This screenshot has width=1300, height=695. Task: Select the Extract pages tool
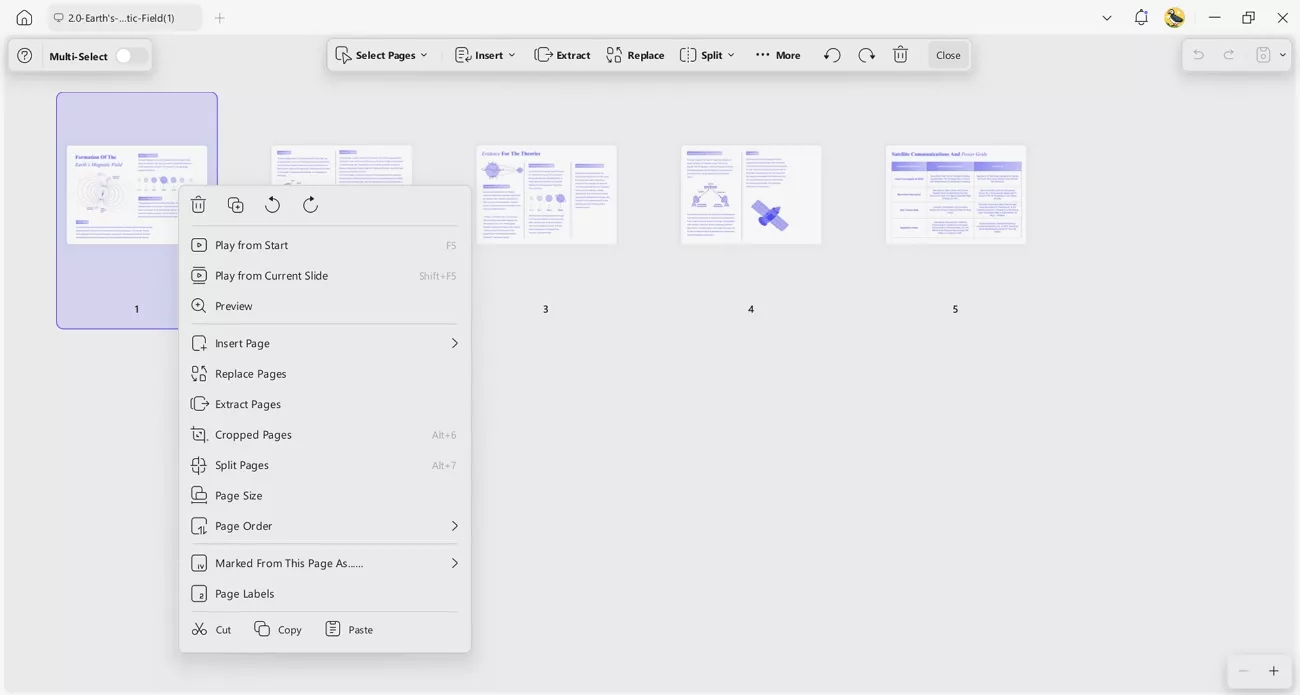tap(562, 55)
